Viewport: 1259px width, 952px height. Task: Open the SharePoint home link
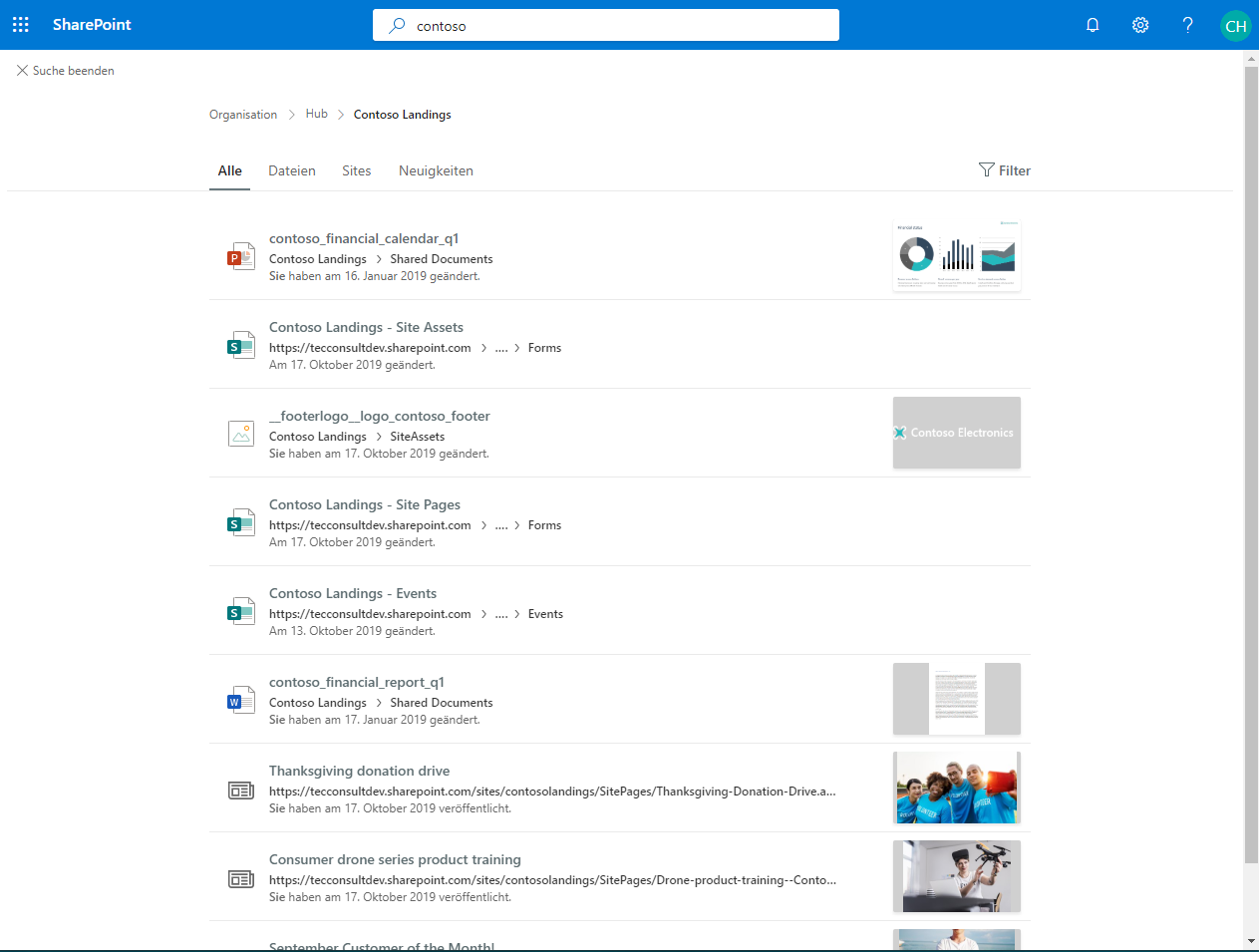click(92, 25)
